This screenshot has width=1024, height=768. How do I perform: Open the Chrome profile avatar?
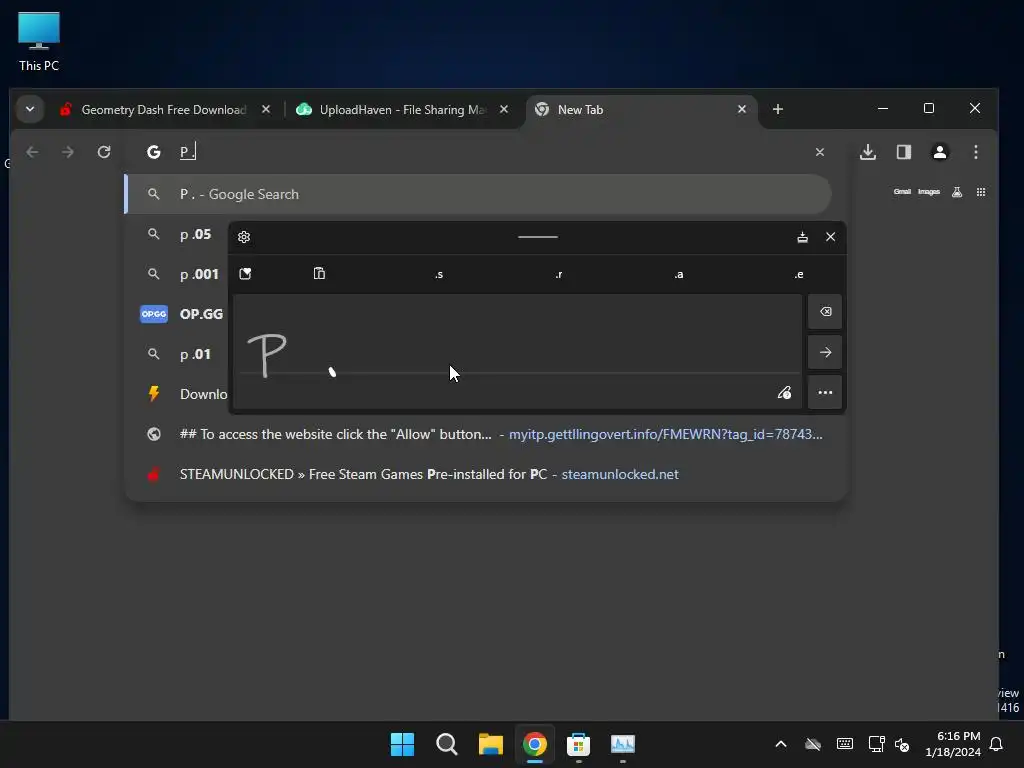940,152
